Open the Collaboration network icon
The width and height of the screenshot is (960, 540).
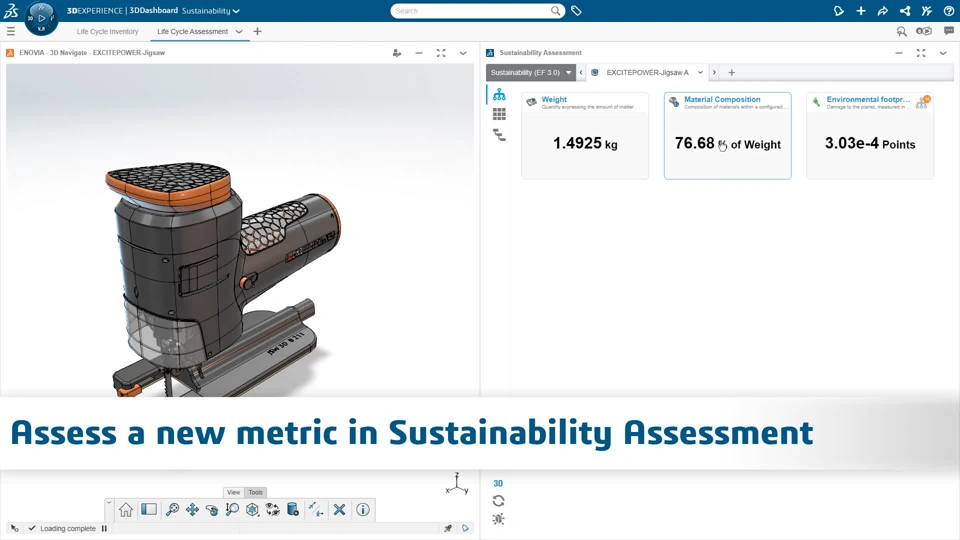click(905, 10)
